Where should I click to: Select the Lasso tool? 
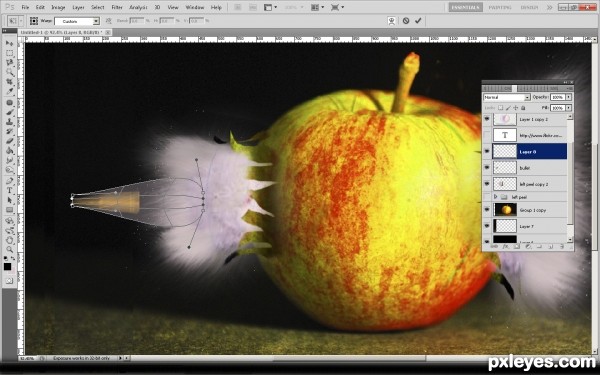(9, 62)
